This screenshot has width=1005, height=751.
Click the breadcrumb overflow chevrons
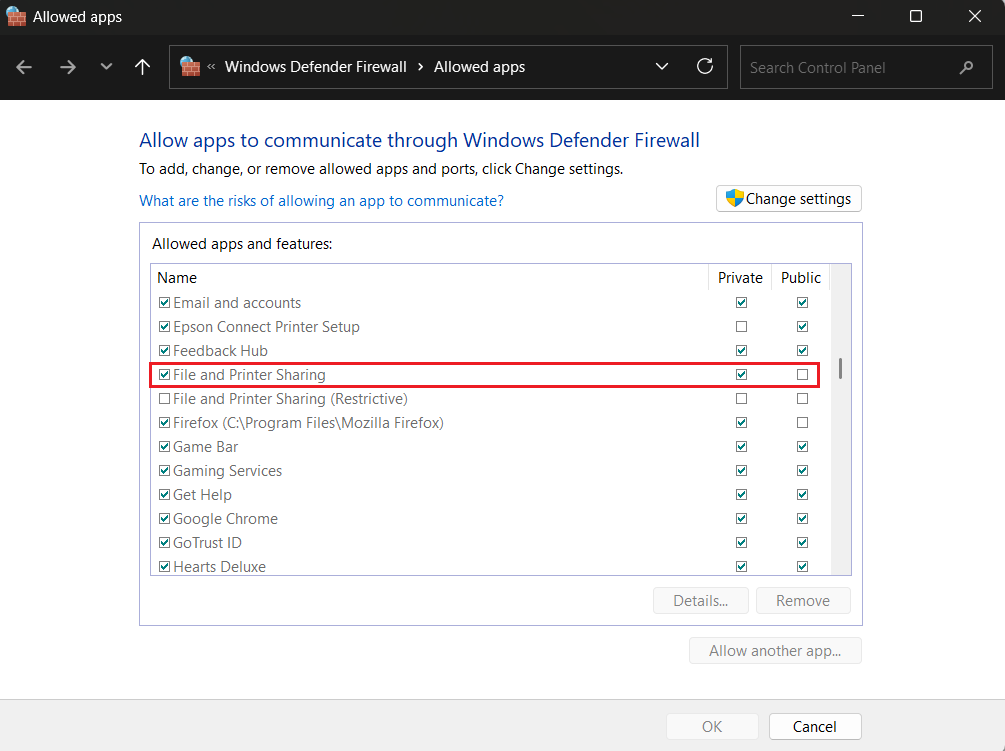(x=212, y=67)
